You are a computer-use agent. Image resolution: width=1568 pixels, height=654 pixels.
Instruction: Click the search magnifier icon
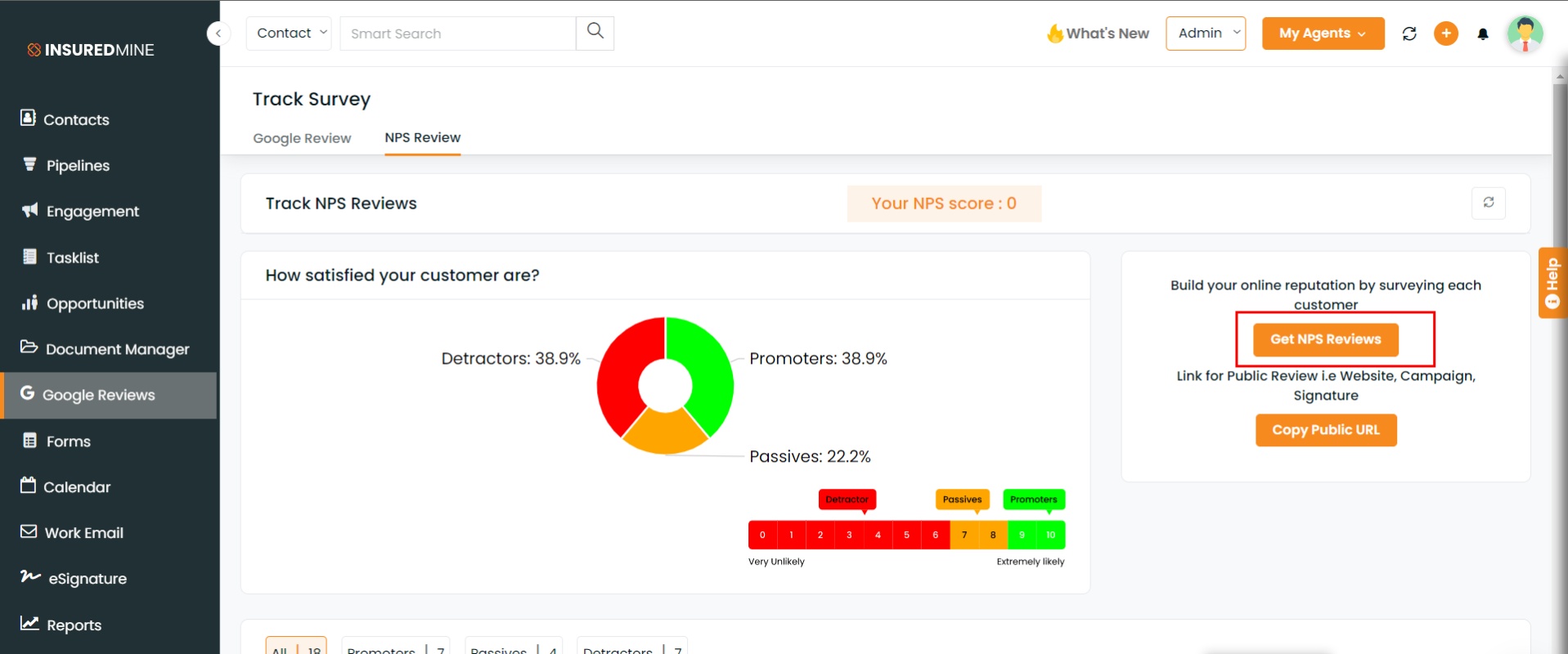[595, 33]
